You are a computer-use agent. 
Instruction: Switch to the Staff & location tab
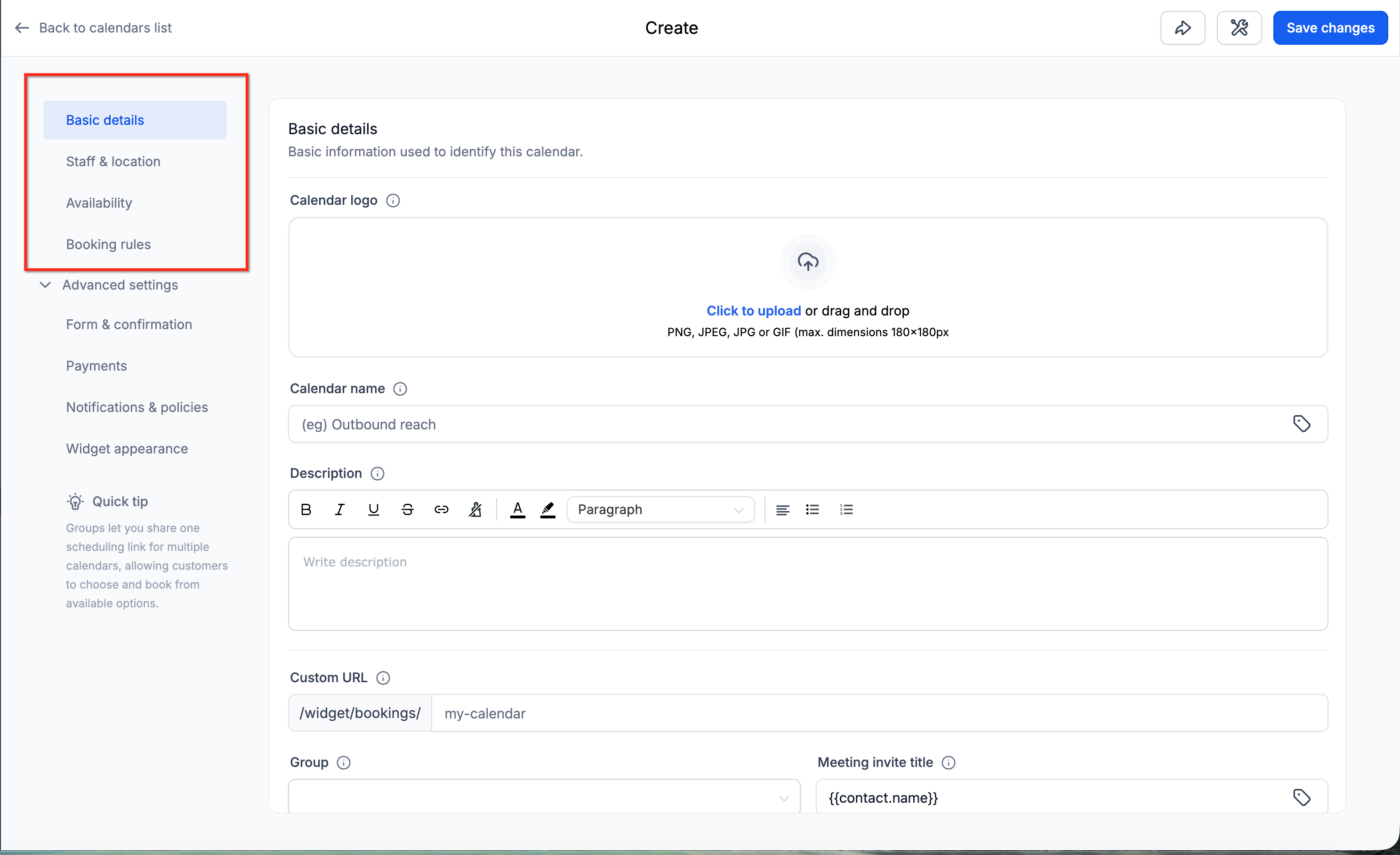pyautogui.click(x=113, y=161)
